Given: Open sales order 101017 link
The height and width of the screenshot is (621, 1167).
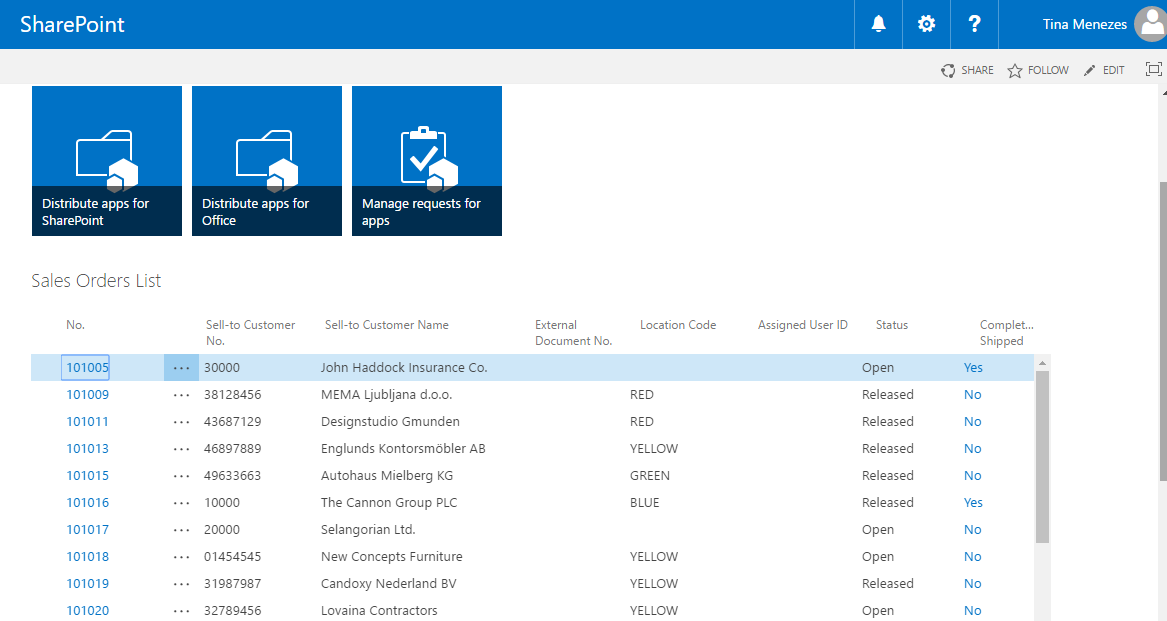Looking at the screenshot, I should pyautogui.click(x=87, y=529).
